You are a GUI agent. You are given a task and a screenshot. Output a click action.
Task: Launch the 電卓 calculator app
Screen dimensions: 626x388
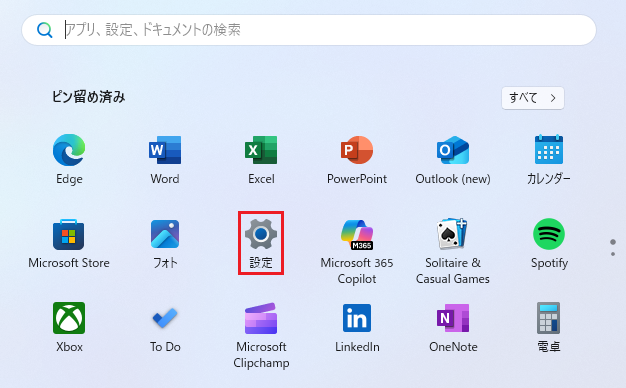click(549, 327)
